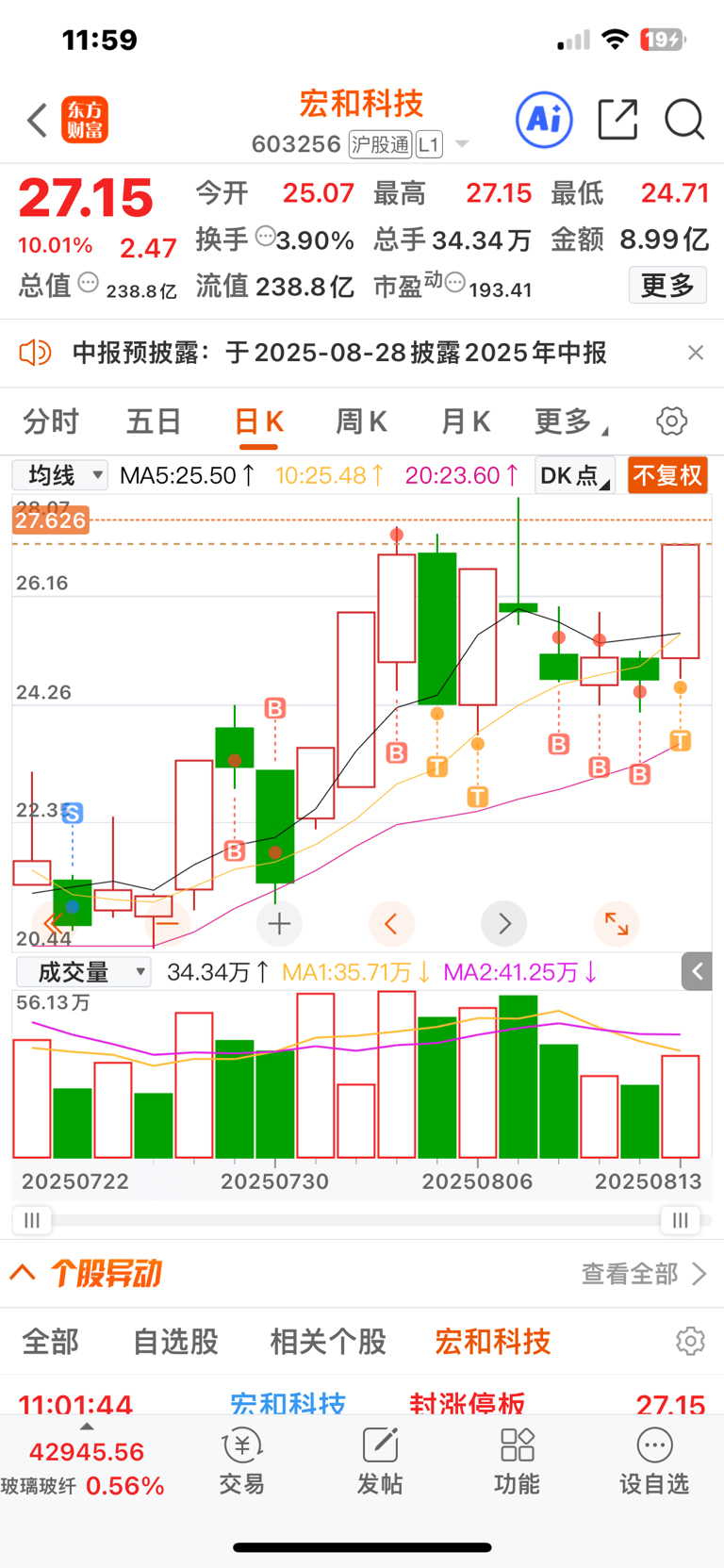Screen dimensions: 724x1568
Task: Tap the blue S signal marker
Action: (73, 813)
